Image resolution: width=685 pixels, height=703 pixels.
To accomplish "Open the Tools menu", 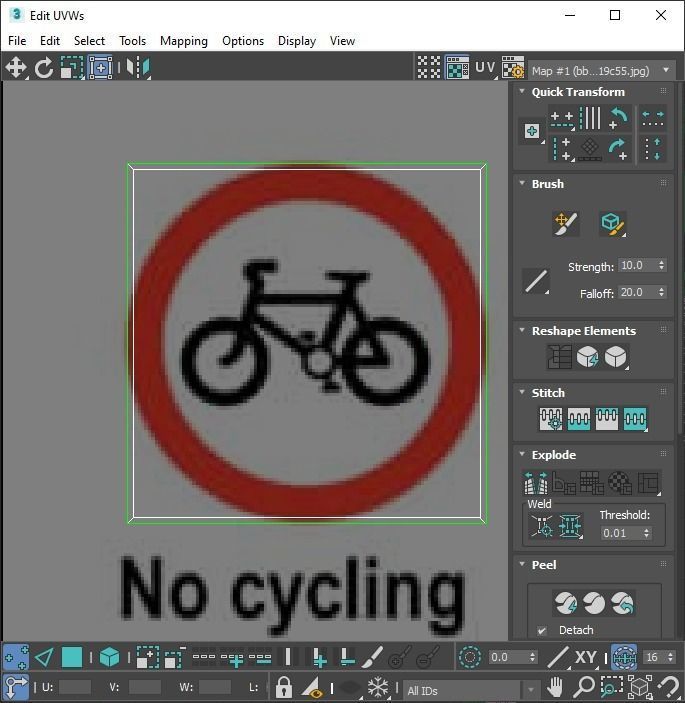I will [x=132, y=41].
